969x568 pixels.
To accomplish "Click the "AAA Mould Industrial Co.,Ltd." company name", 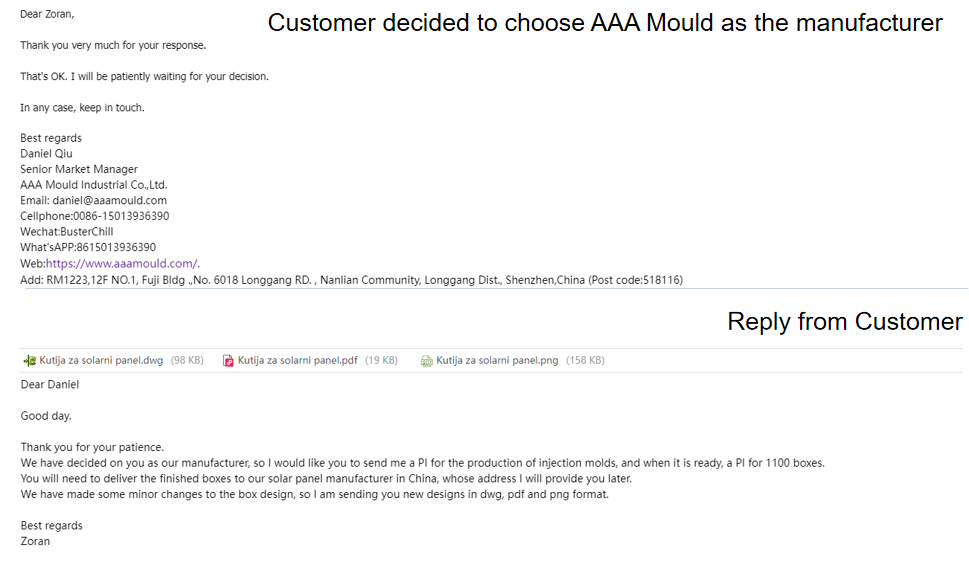I will (94, 185).
